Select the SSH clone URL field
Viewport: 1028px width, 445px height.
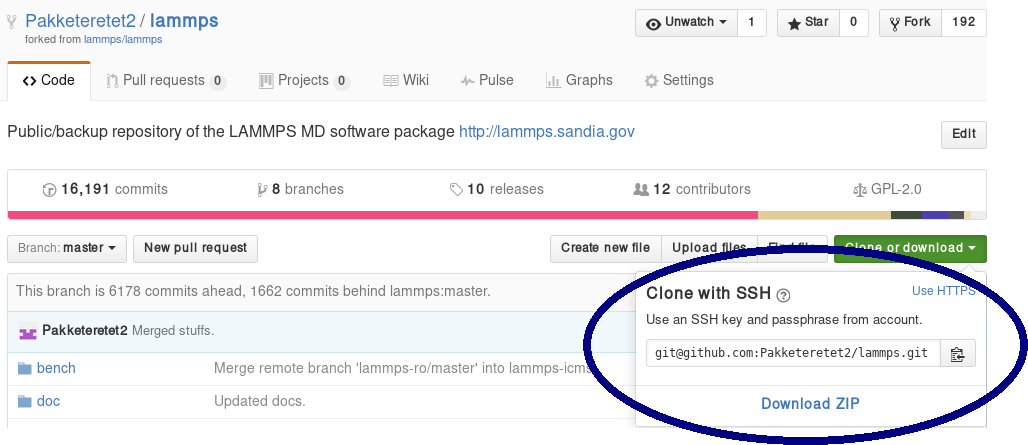(793, 353)
